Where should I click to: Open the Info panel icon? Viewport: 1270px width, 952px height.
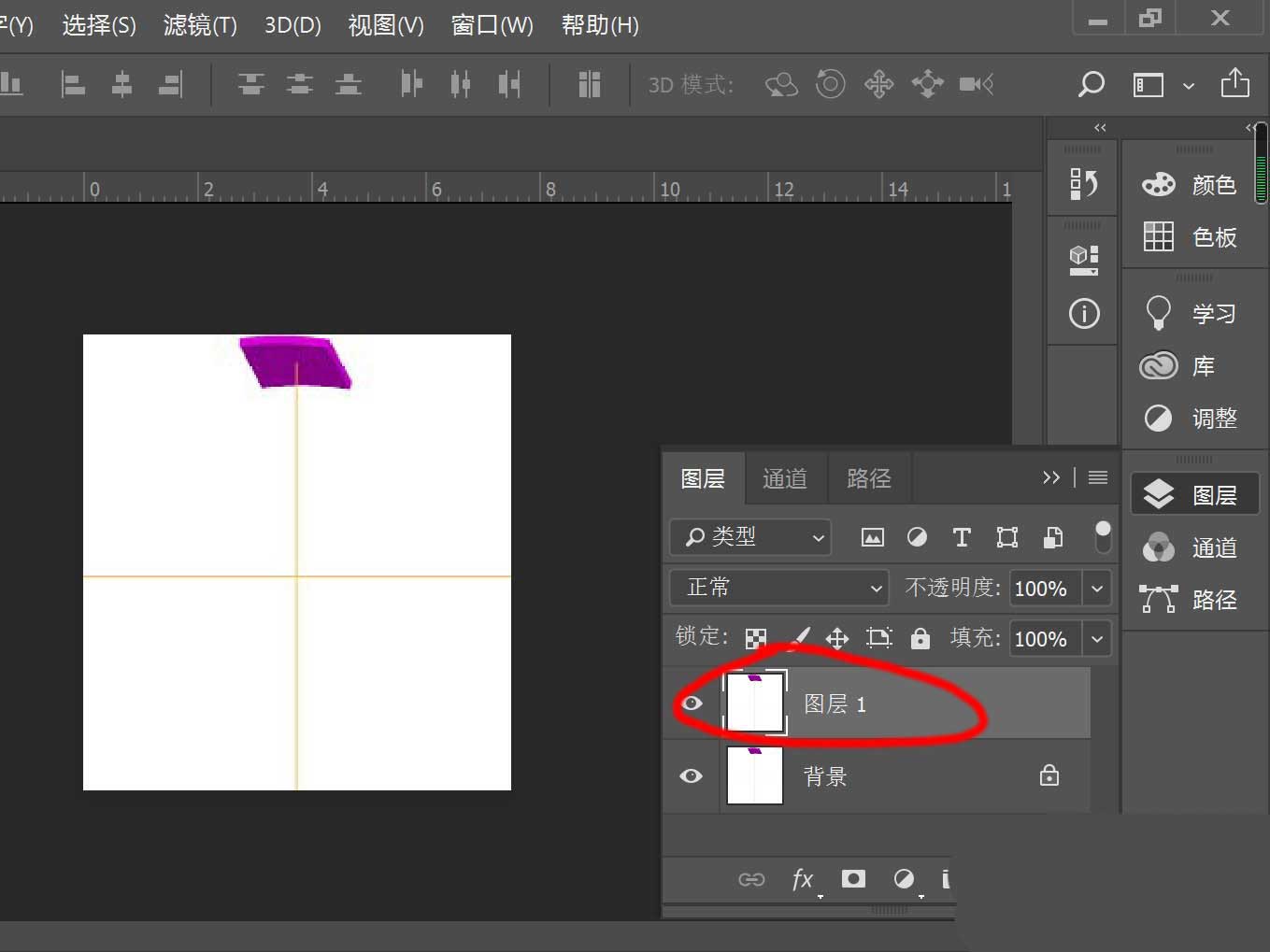(1084, 314)
